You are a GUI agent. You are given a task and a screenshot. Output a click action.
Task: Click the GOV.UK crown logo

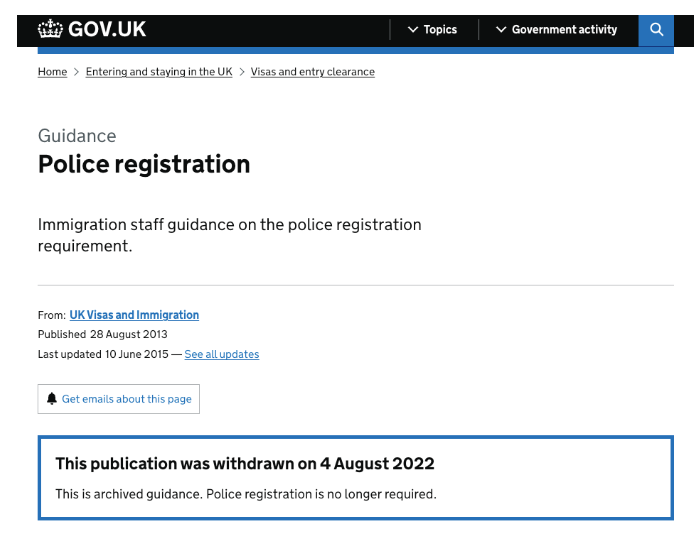[x=50, y=30]
